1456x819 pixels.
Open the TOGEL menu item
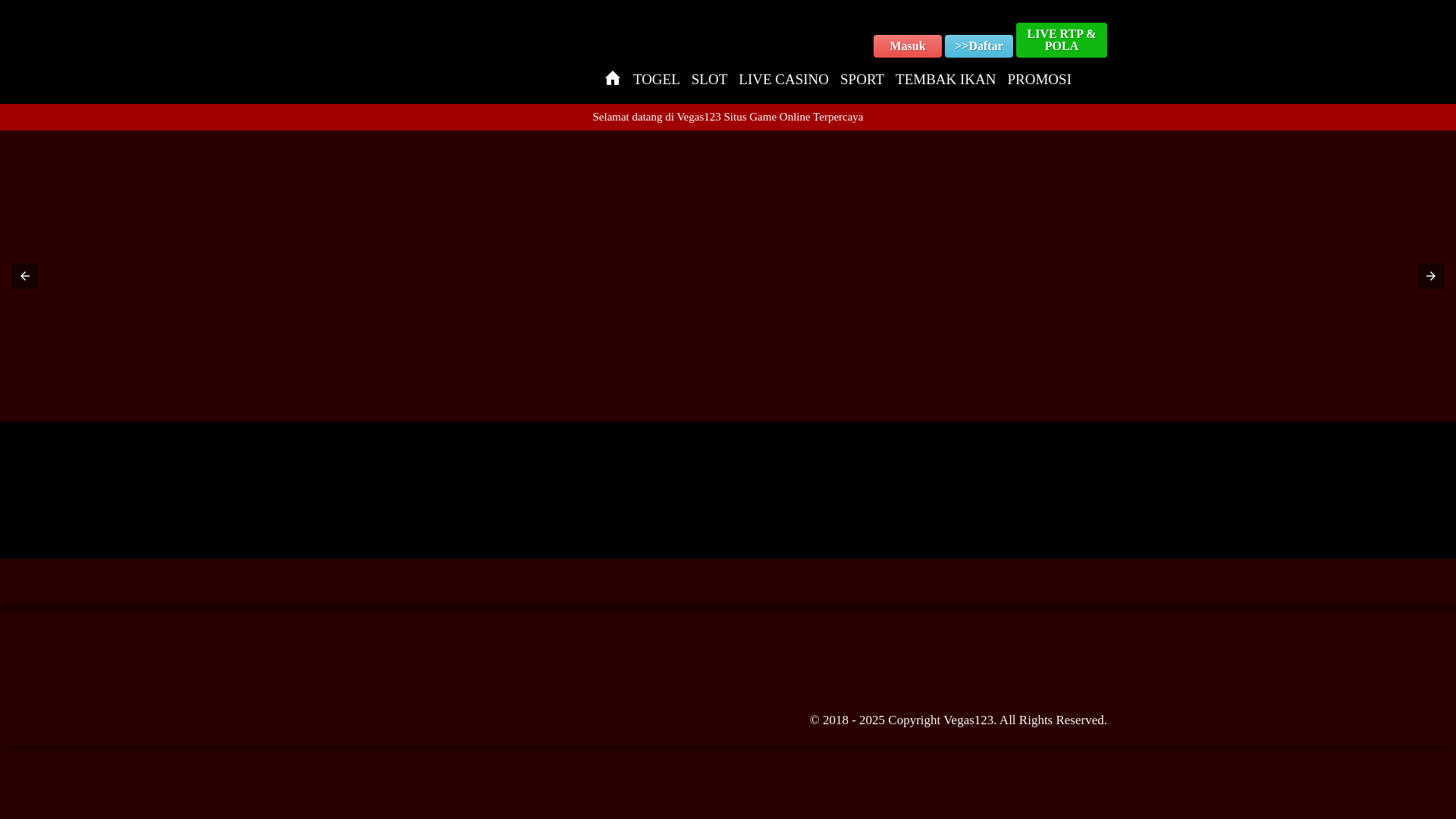(657, 80)
